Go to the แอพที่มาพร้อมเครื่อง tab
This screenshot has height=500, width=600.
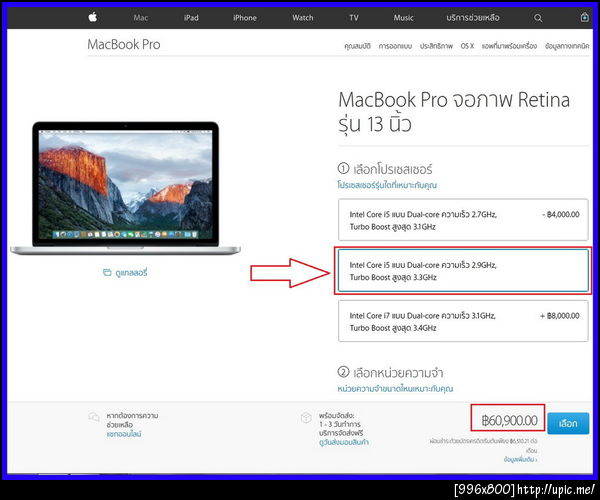pyautogui.click(x=509, y=46)
